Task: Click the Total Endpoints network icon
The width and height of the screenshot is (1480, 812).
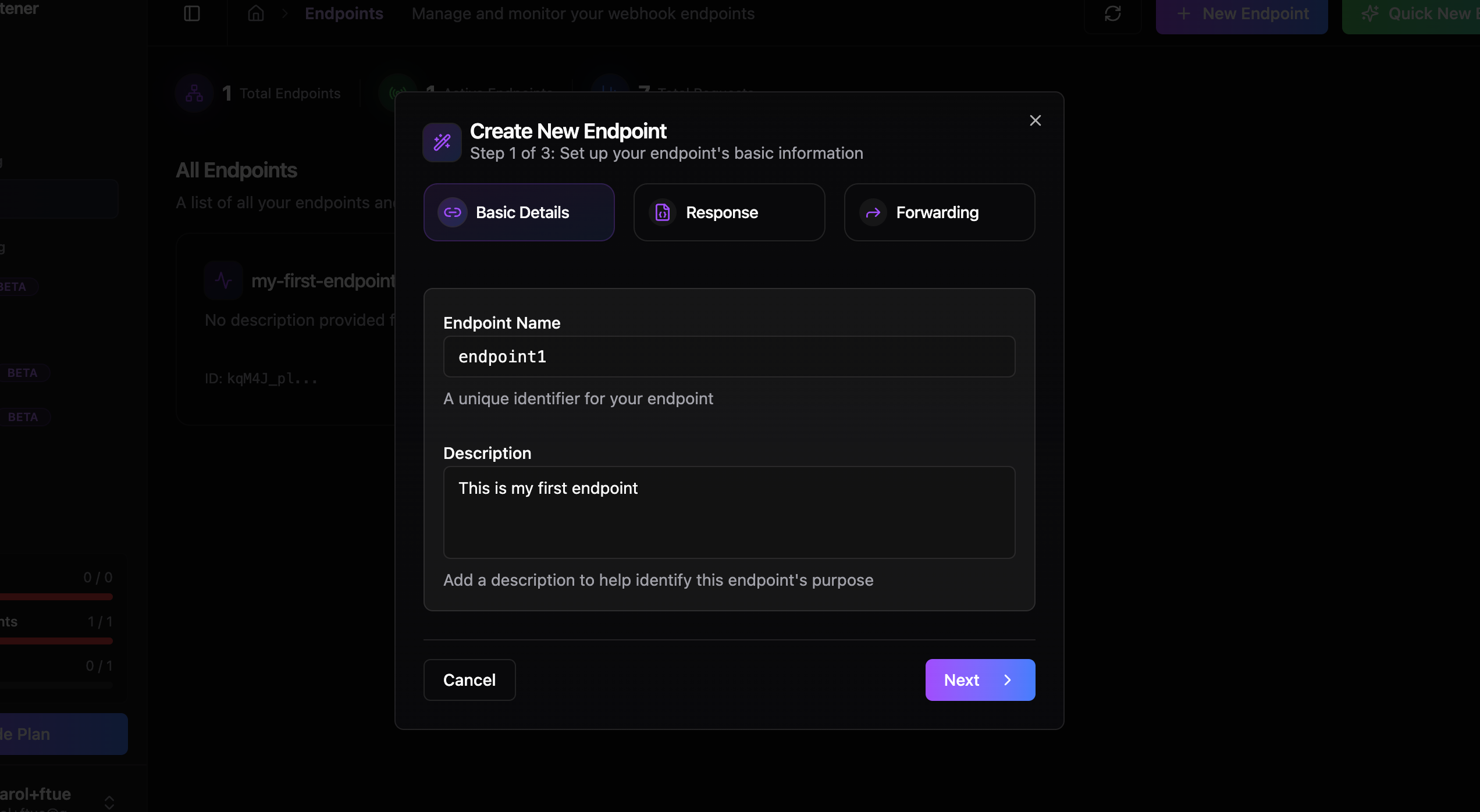Action: [x=194, y=93]
